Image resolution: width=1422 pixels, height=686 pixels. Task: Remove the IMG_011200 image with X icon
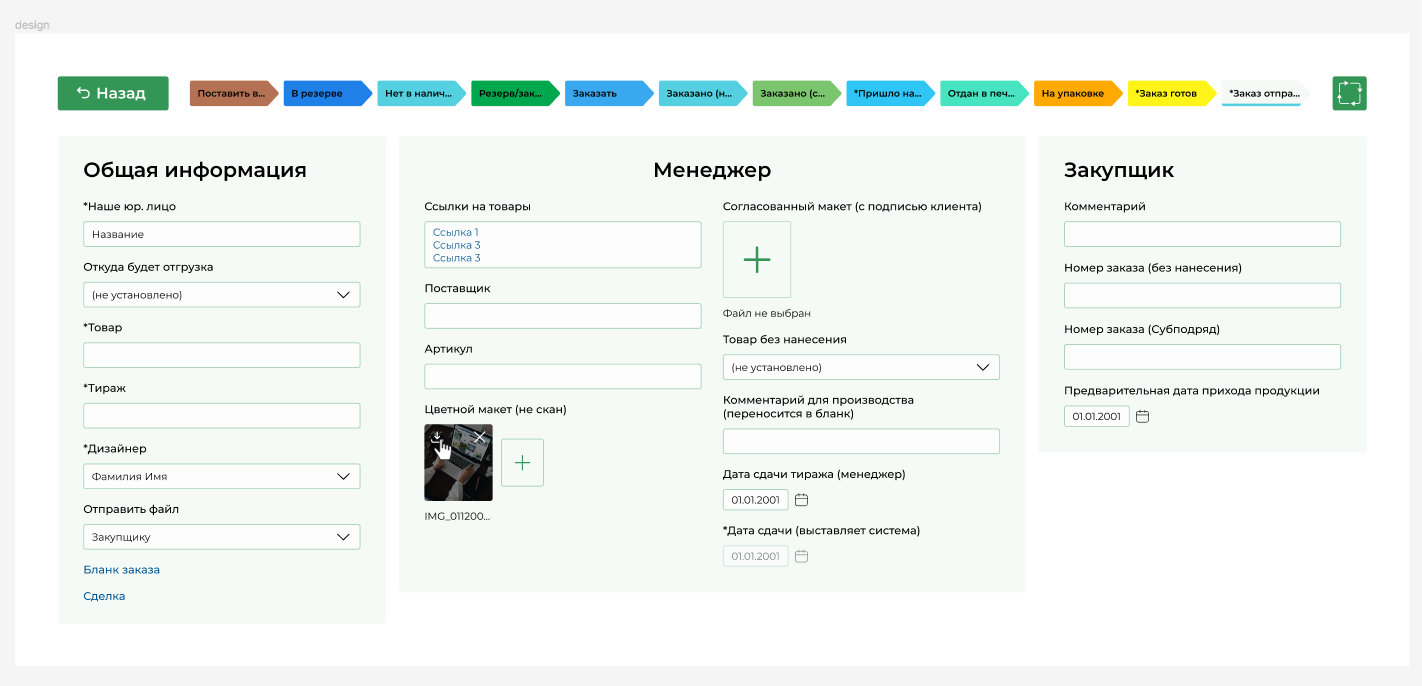pyautogui.click(x=480, y=437)
